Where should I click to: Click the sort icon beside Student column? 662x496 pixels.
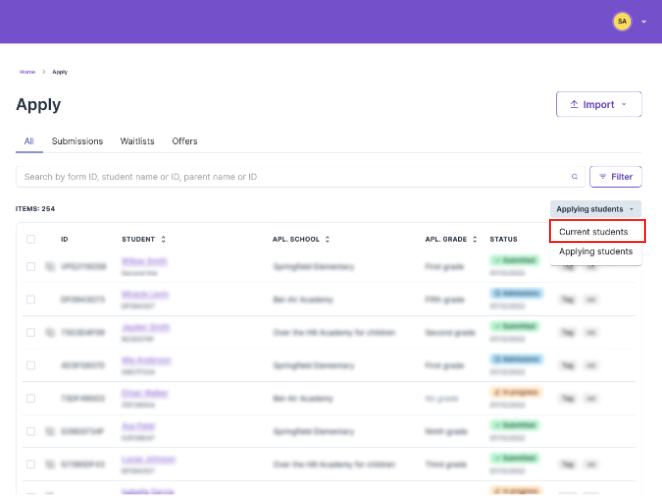coord(163,240)
